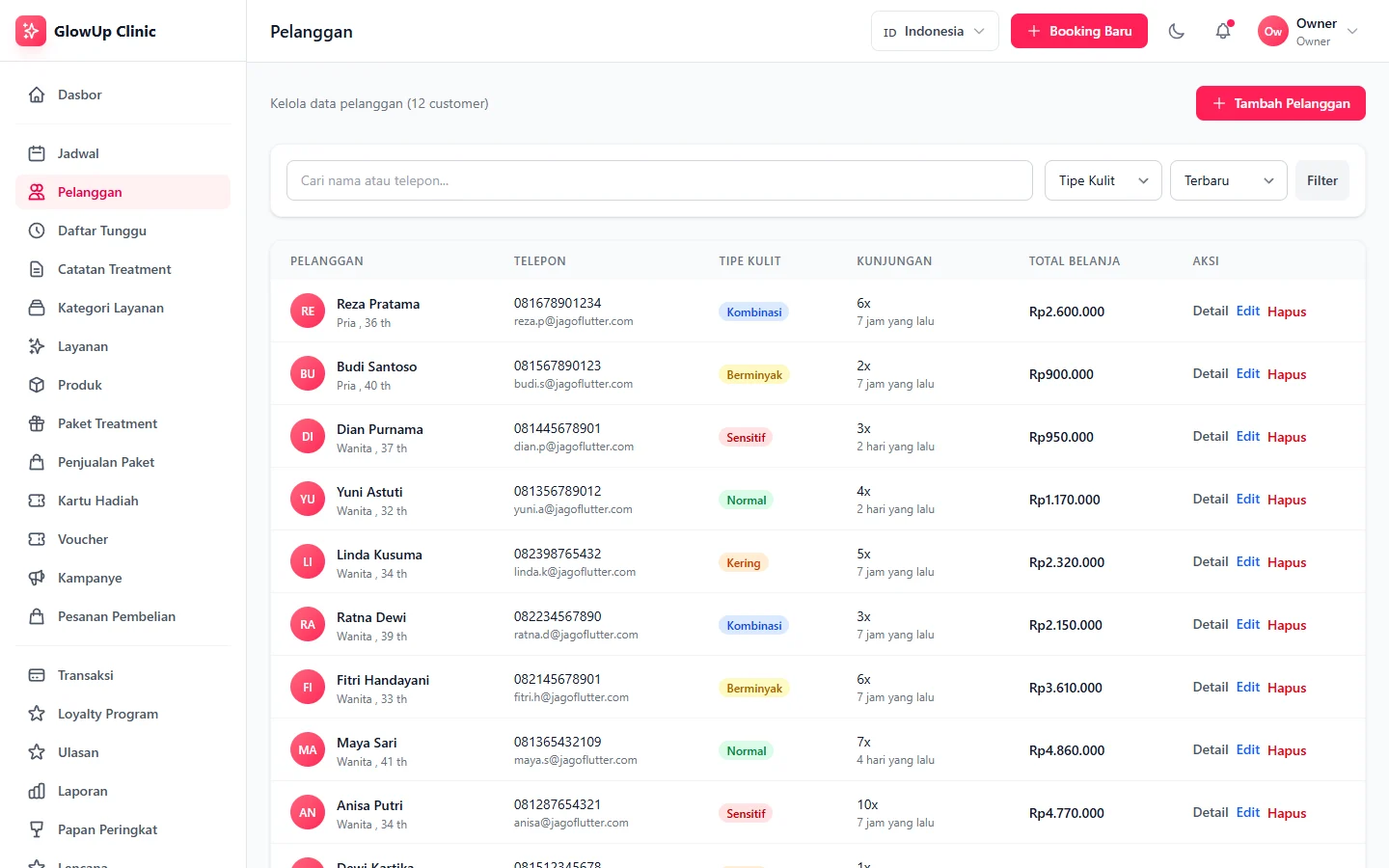Click the Filter button
The width and height of the screenshot is (1389, 868).
tap(1322, 180)
